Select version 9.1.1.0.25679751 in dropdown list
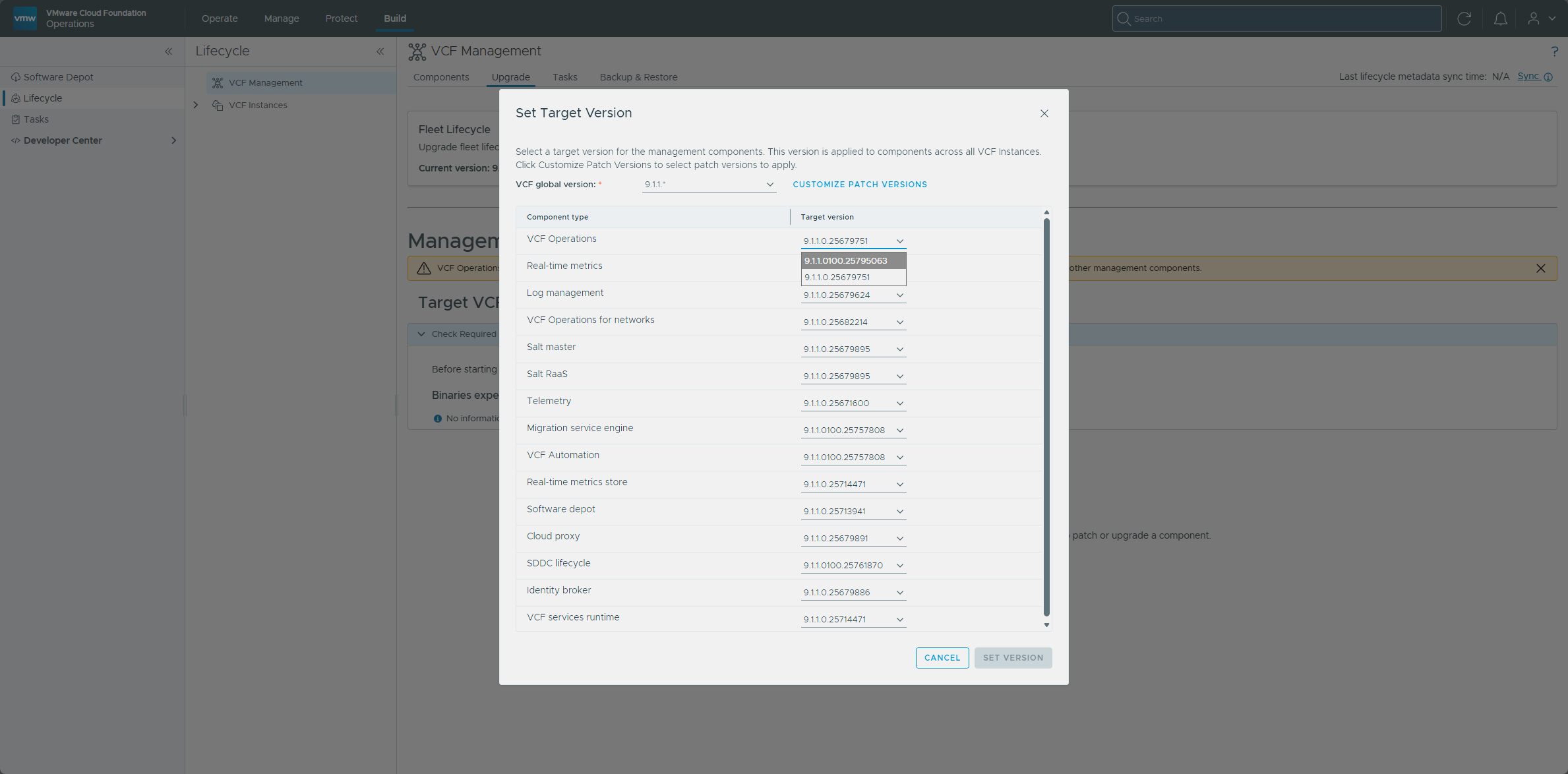 [x=853, y=278]
